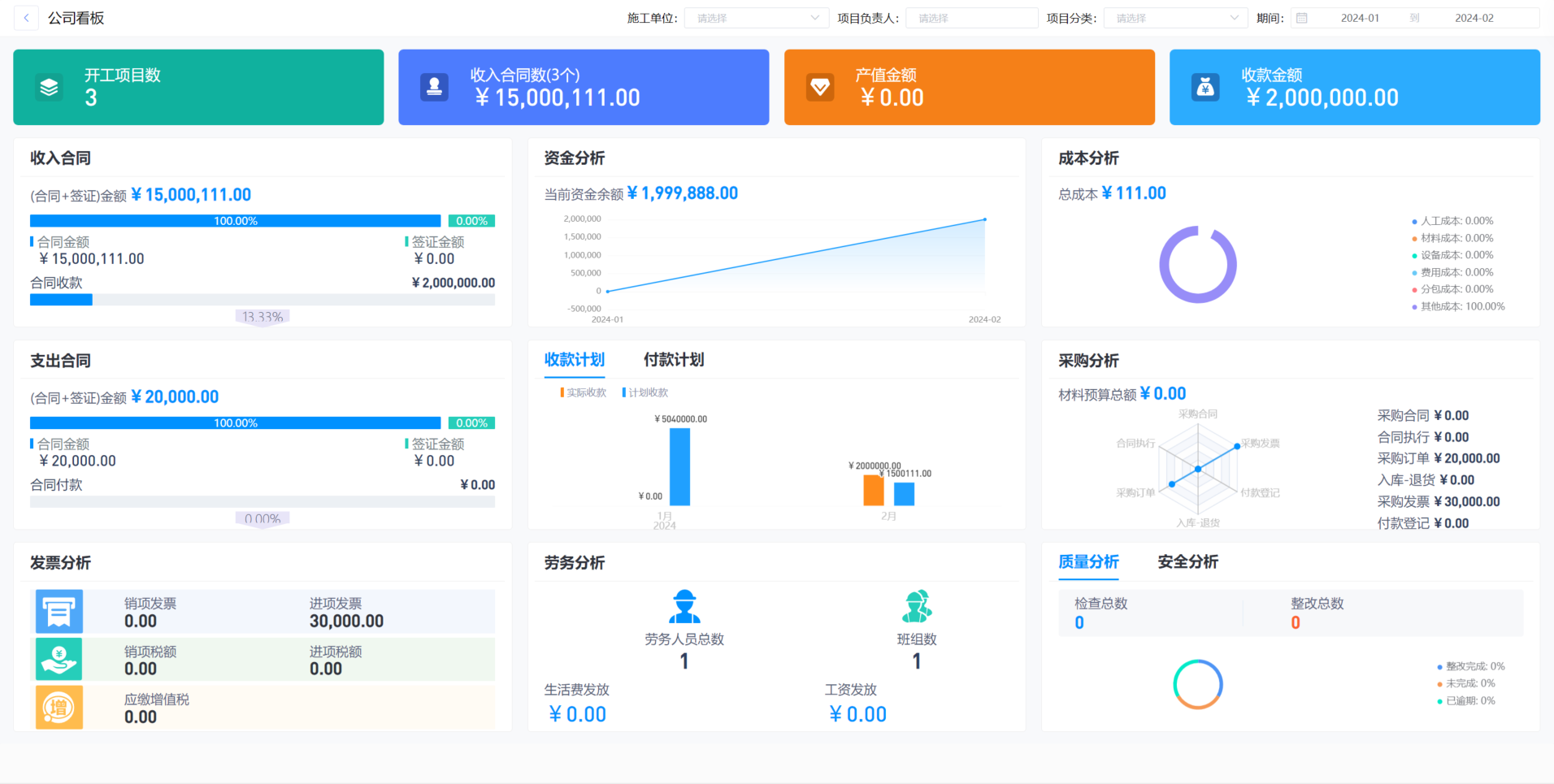Open the 项目分类 dropdown
Screen dimensions: 1554x784
pos(1174,17)
